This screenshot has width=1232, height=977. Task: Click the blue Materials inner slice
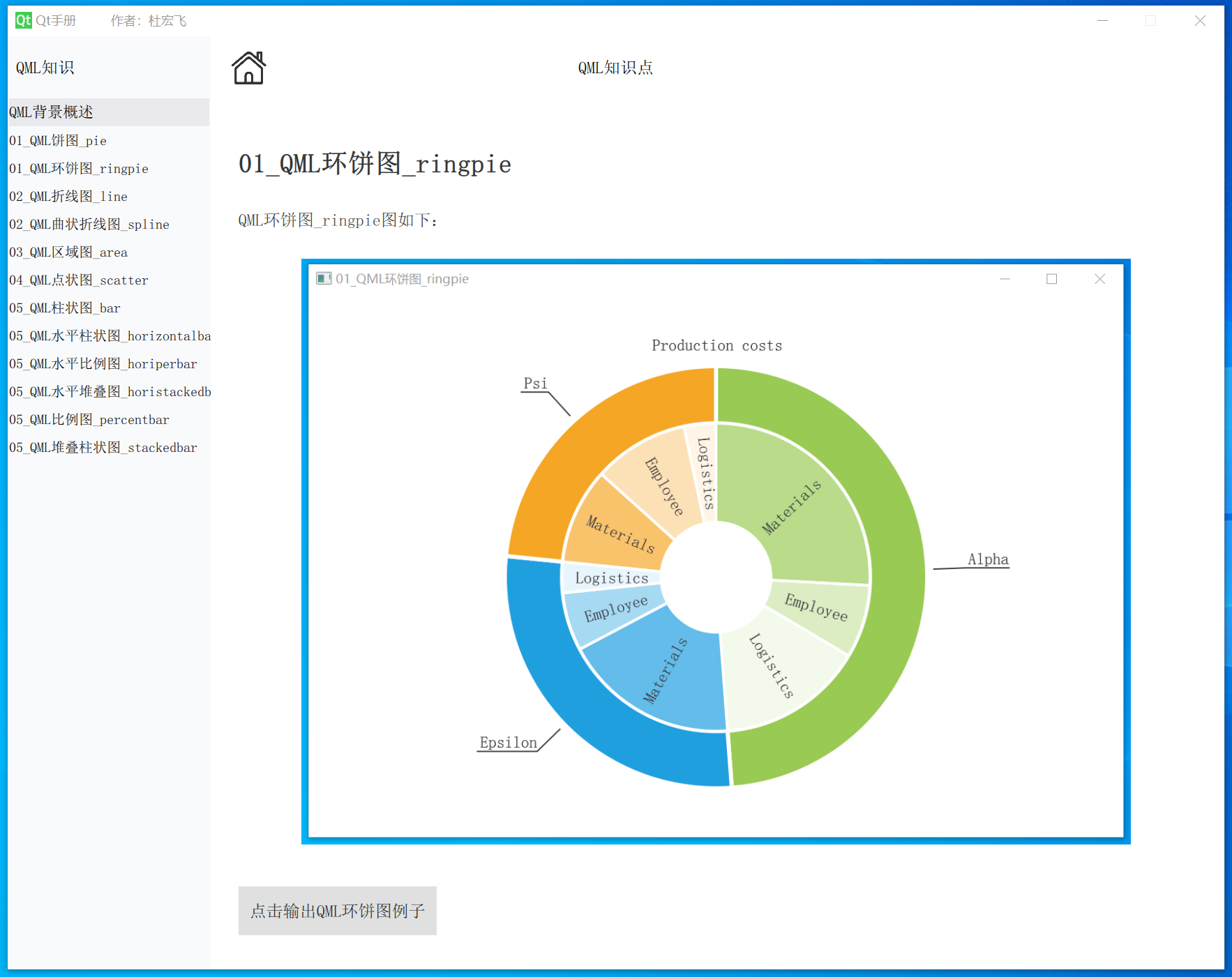coord(666,669)
